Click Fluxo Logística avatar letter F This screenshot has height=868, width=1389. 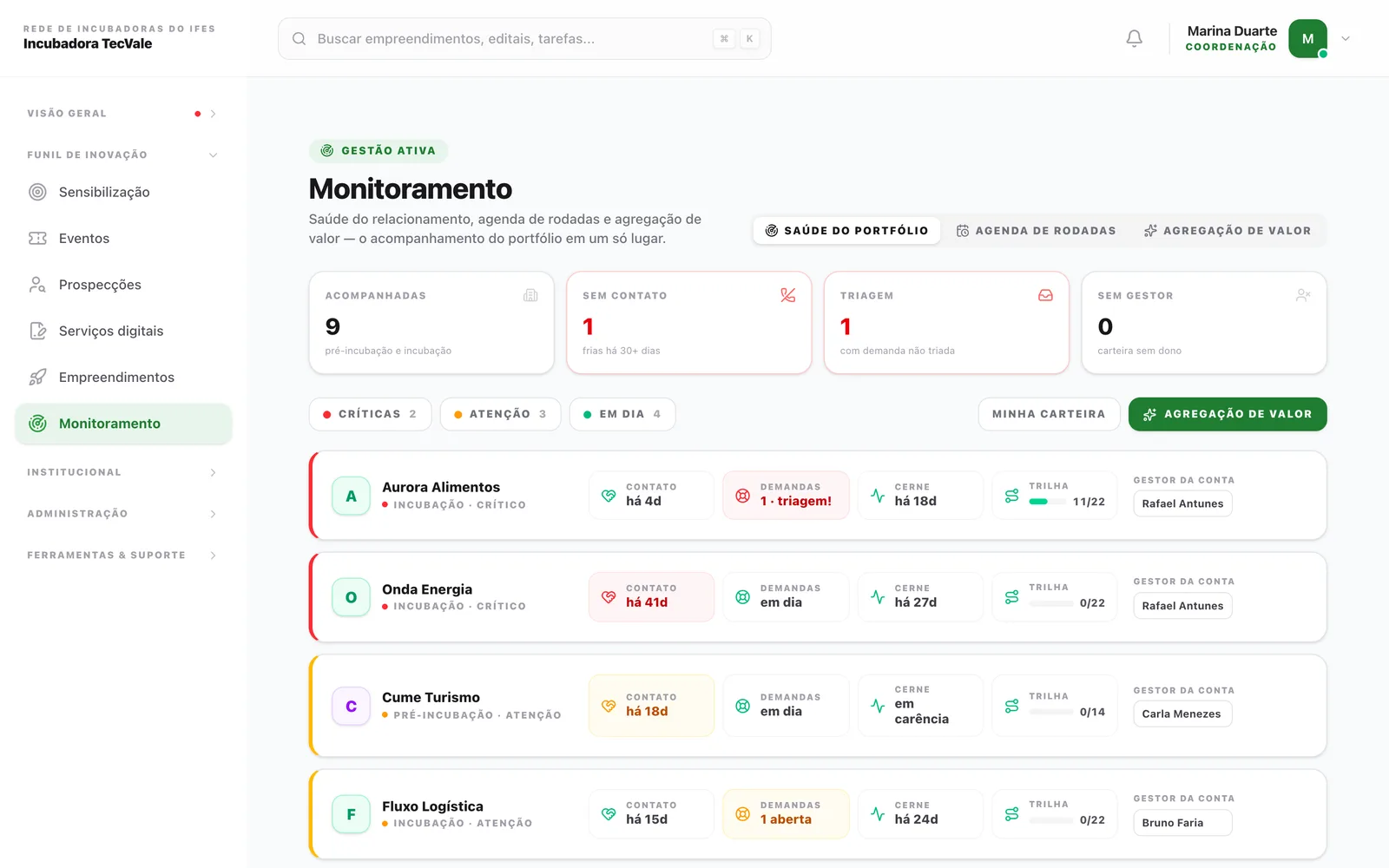tap(351, 814)
